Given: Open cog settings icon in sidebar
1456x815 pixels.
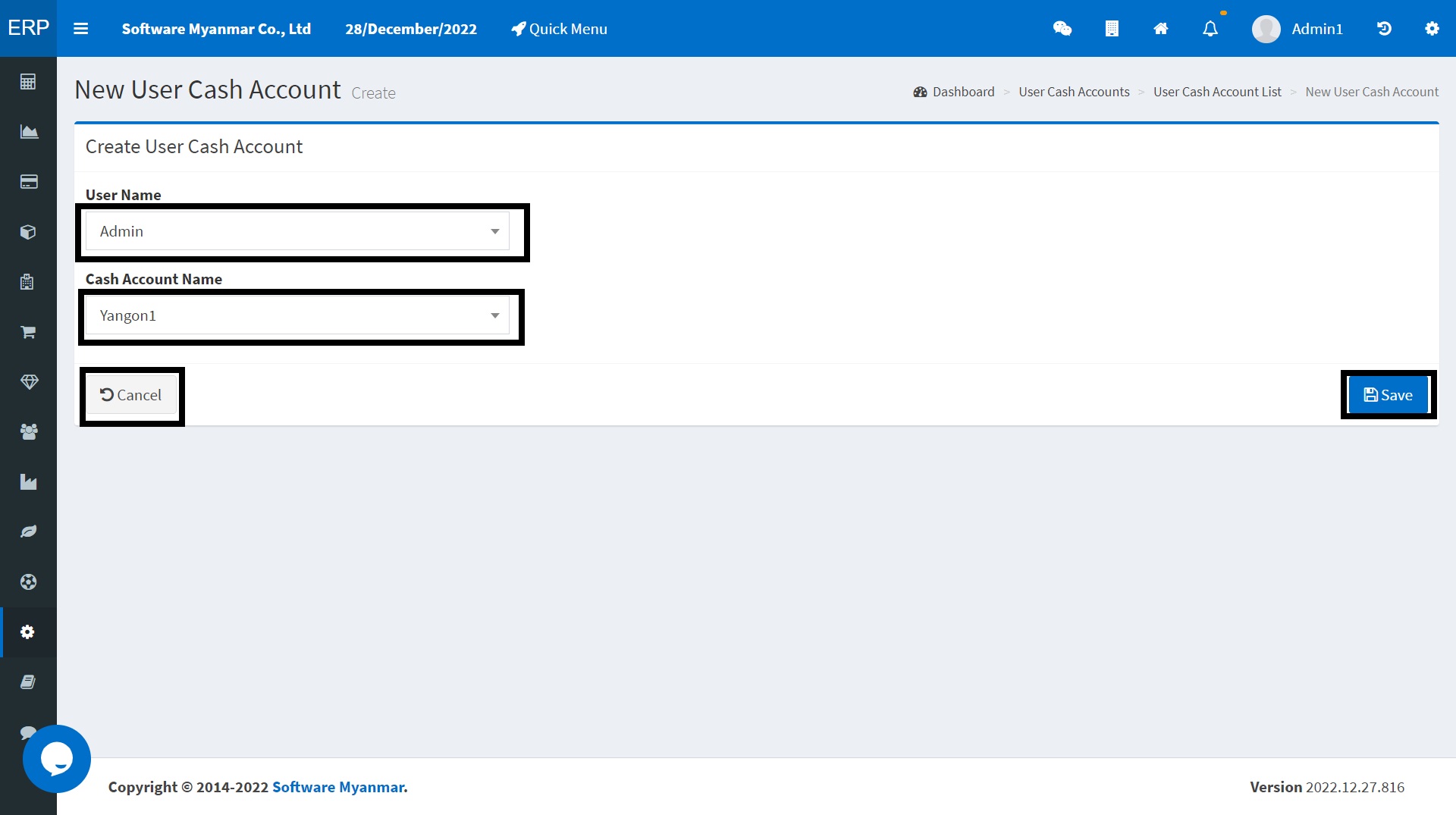Looking at the screenshot, I should (x=28, y=632).
